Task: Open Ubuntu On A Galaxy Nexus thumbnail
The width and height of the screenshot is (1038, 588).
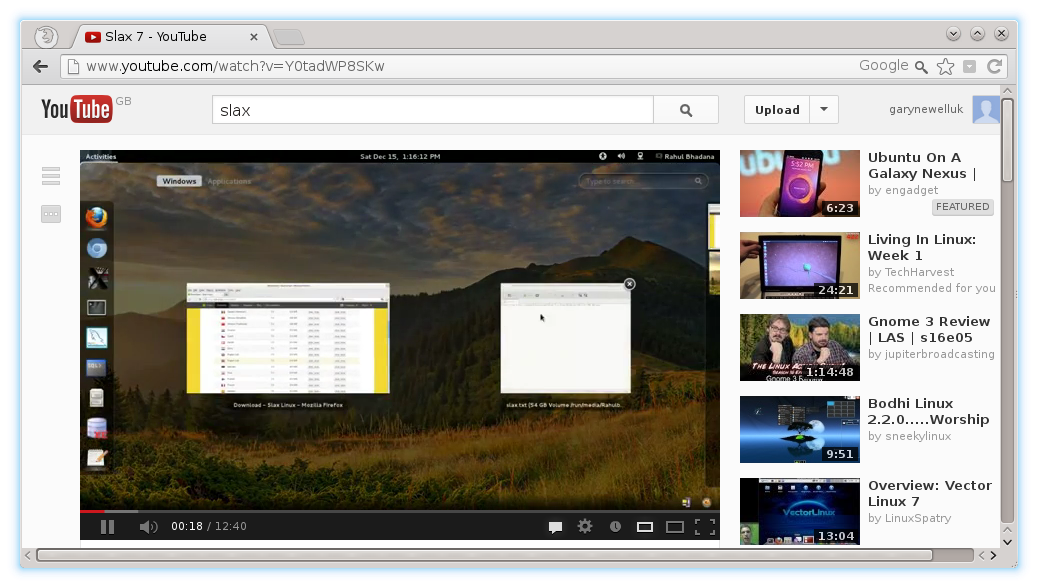Action: click(800, 183)
